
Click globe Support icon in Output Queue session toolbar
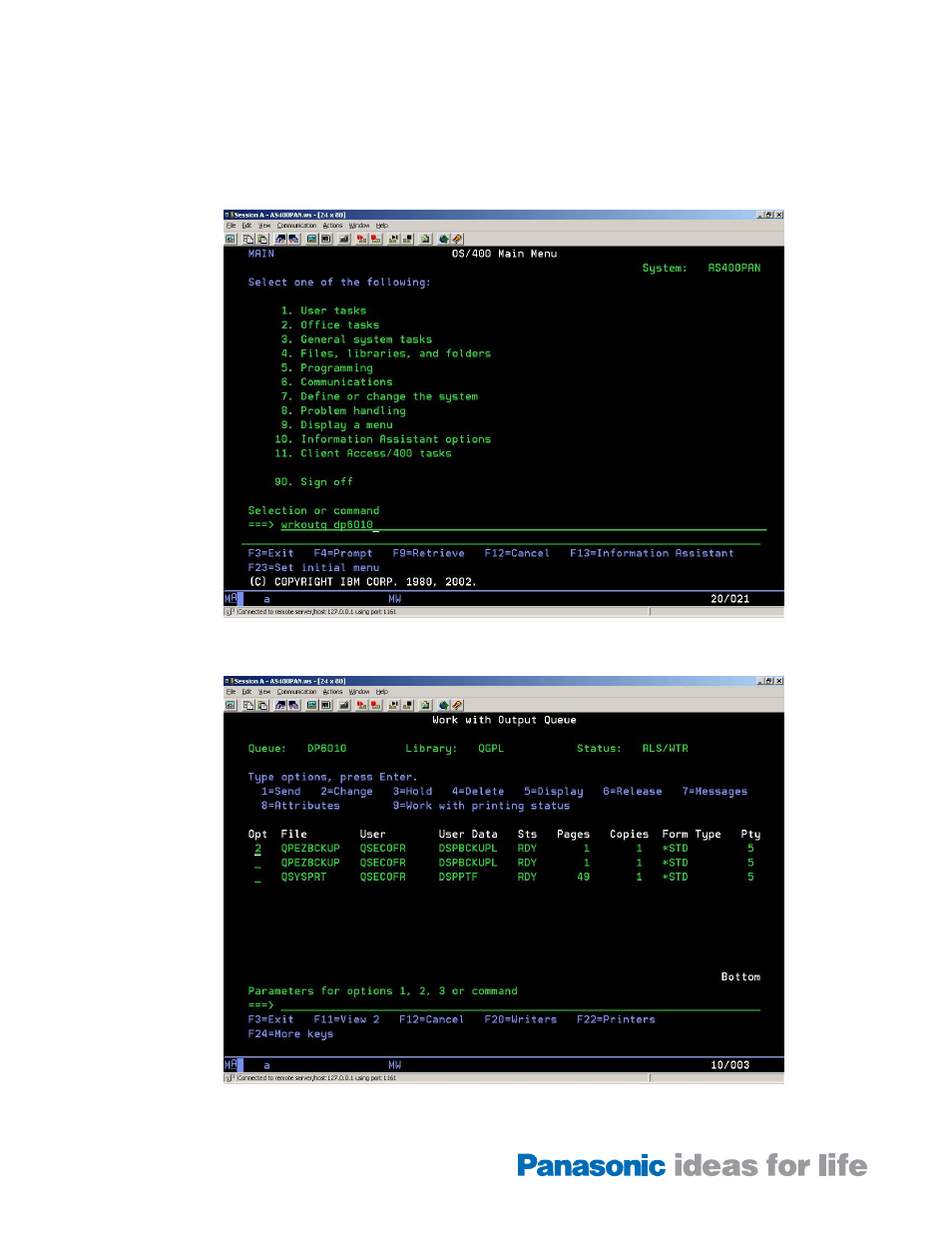point(444,705)
